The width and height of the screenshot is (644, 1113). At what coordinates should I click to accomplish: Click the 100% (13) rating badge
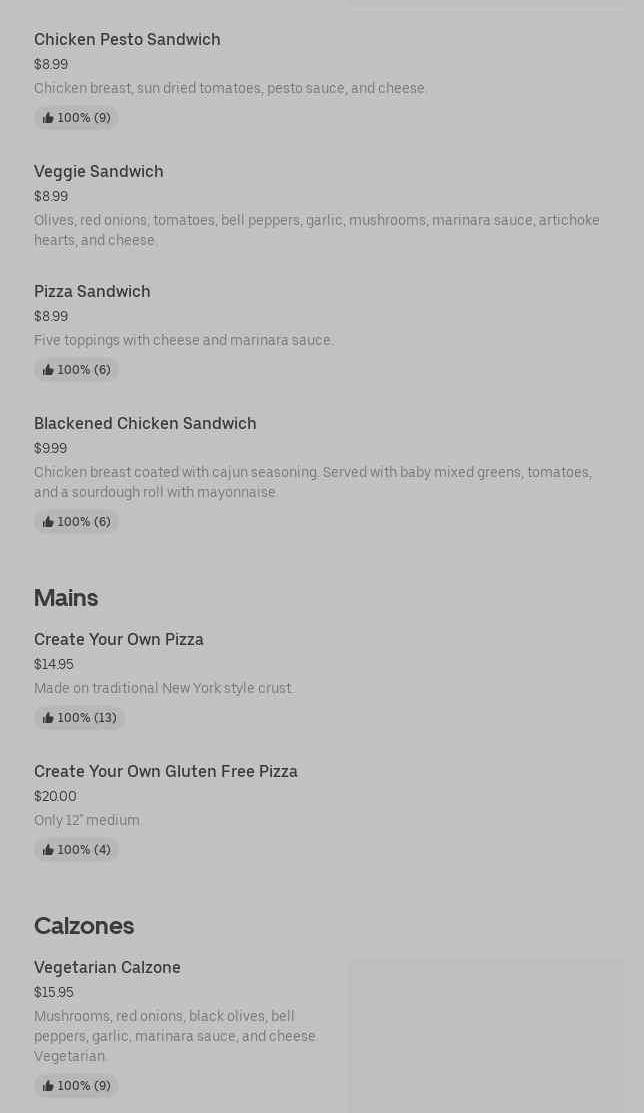(79, 718)
